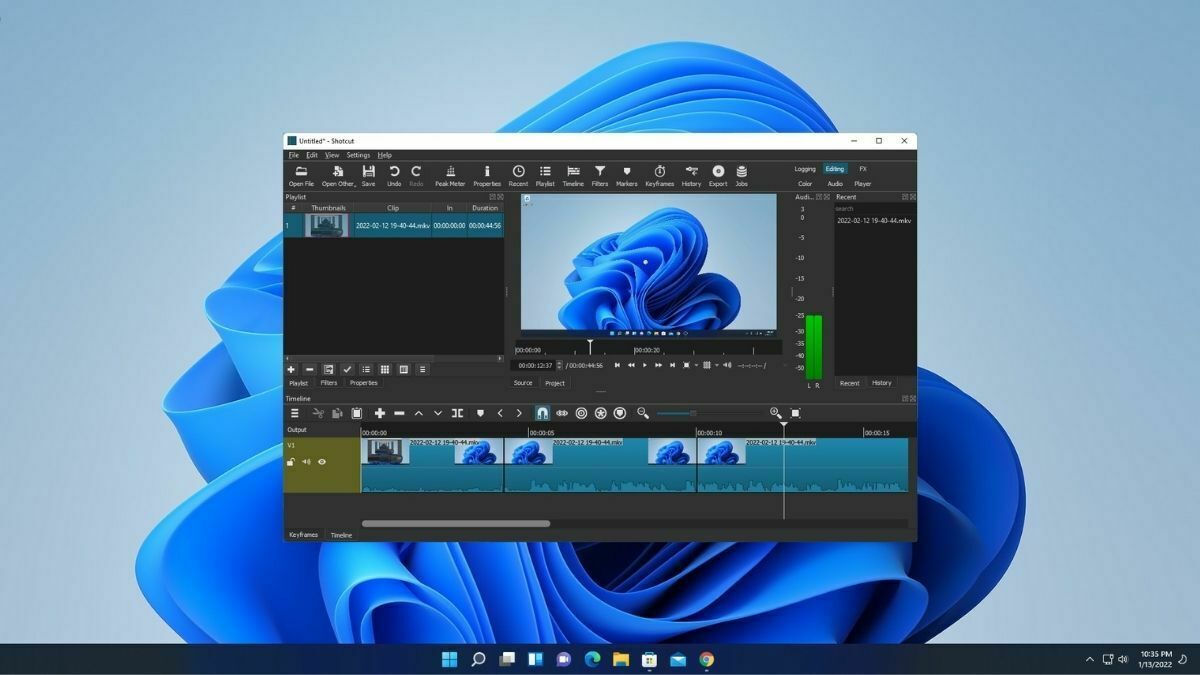Screen dimensions: 1200x675
Task: Click the timeline horizontal scrollbar
Action: coord(456,523)
